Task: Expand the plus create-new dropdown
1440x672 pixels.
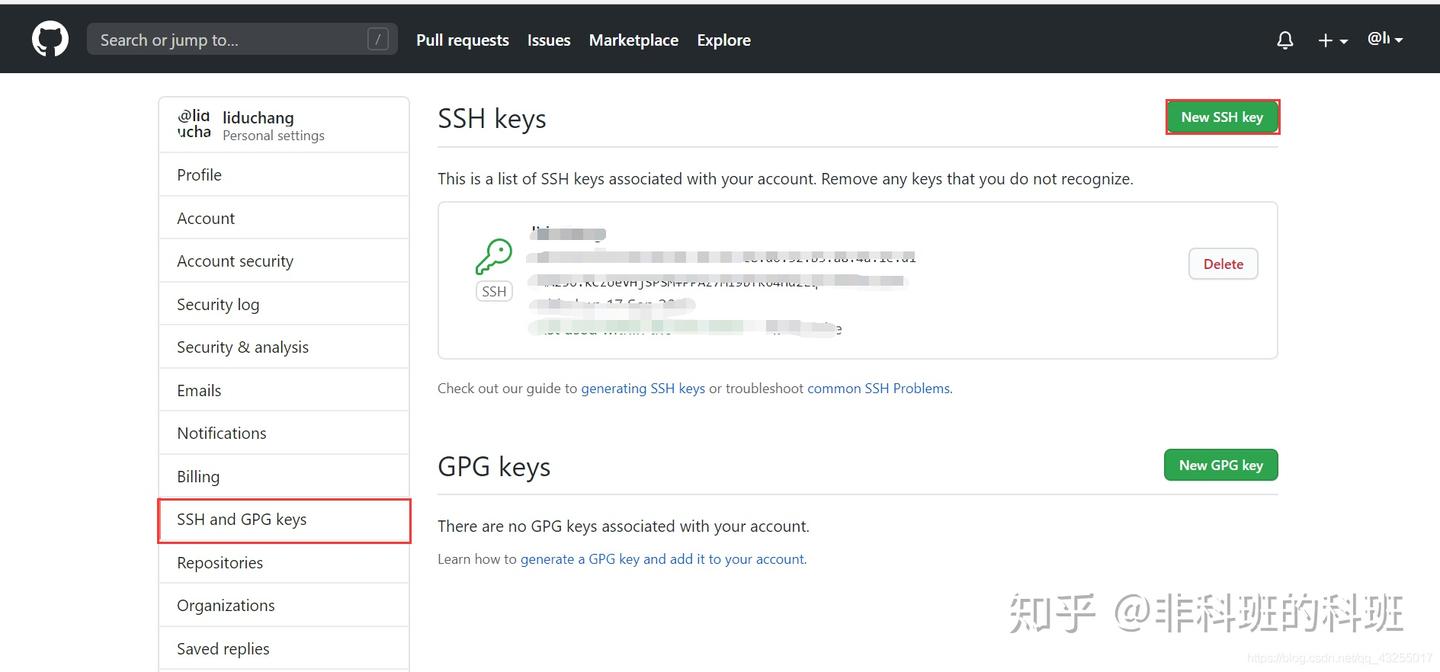Action: tap(1332, 40)
